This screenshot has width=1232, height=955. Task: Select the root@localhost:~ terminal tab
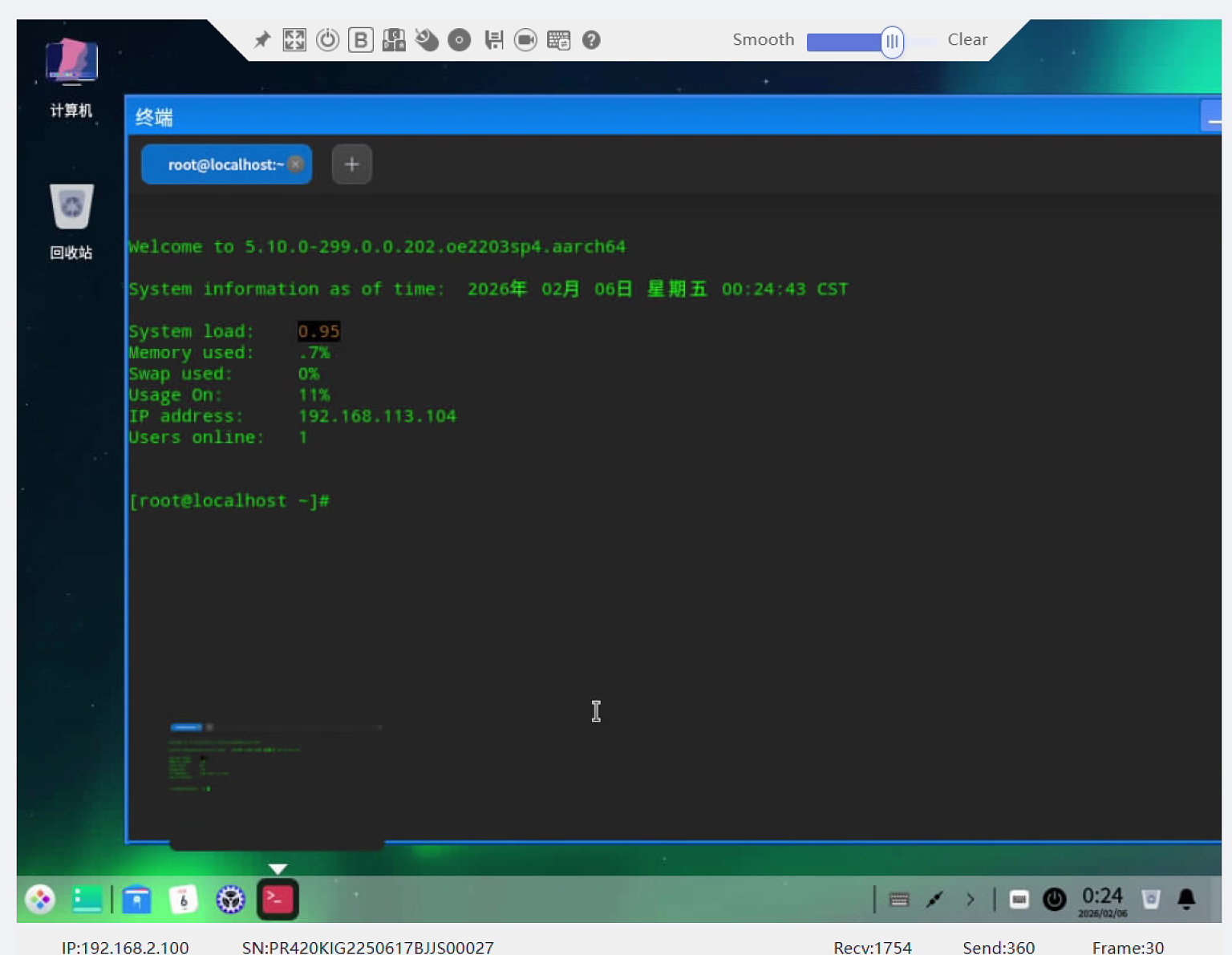pos(226,164)
